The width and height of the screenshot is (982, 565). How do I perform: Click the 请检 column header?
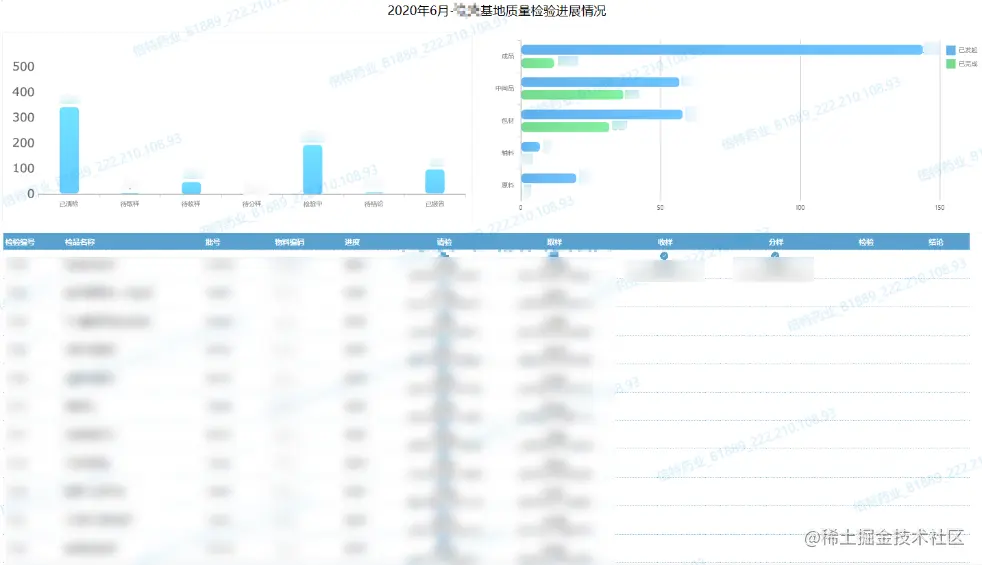coord(444,242)
